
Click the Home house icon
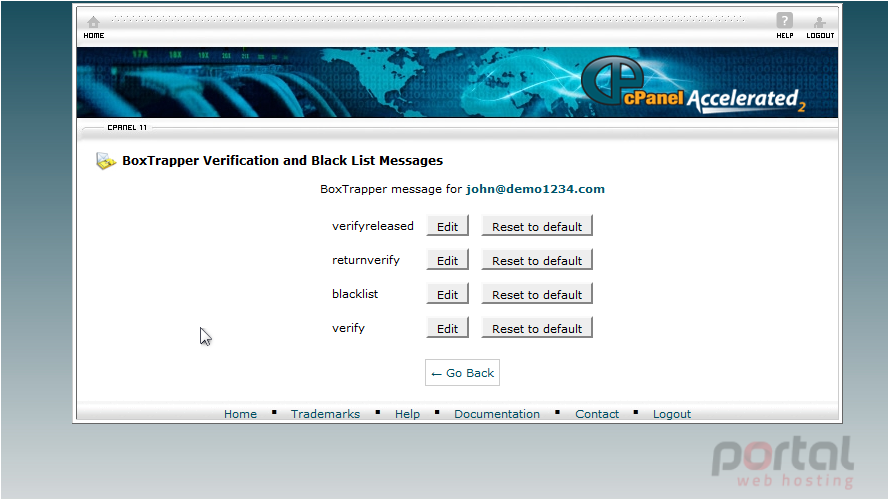[x=94, y=22]
